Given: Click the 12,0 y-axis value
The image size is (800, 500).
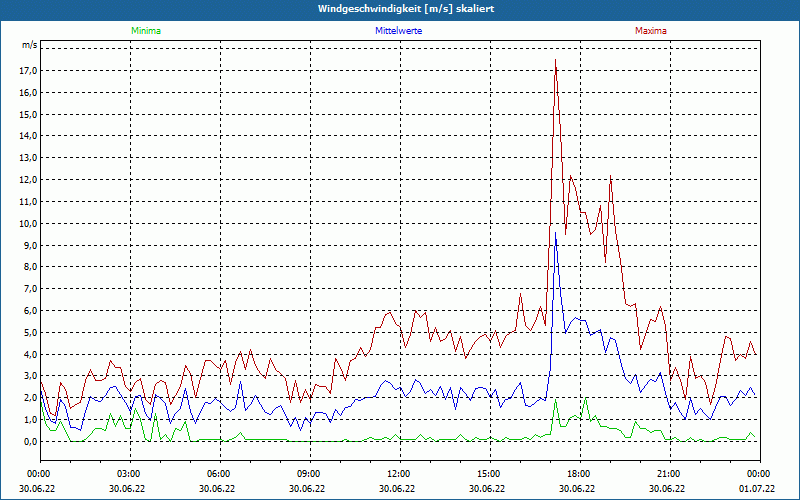Looking at the screenshot, I should [x=29, y=180].
